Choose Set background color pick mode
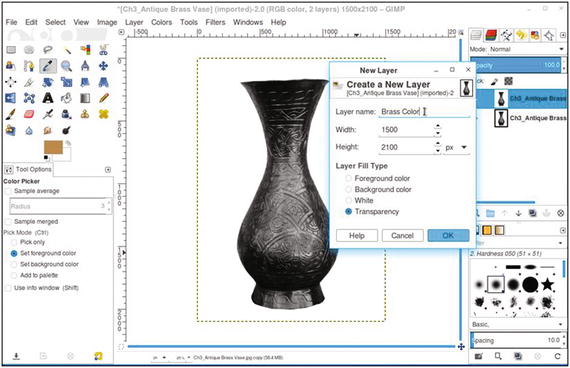Screen dimensions: 570x368 pyautogui.click(x=14, y=264)
